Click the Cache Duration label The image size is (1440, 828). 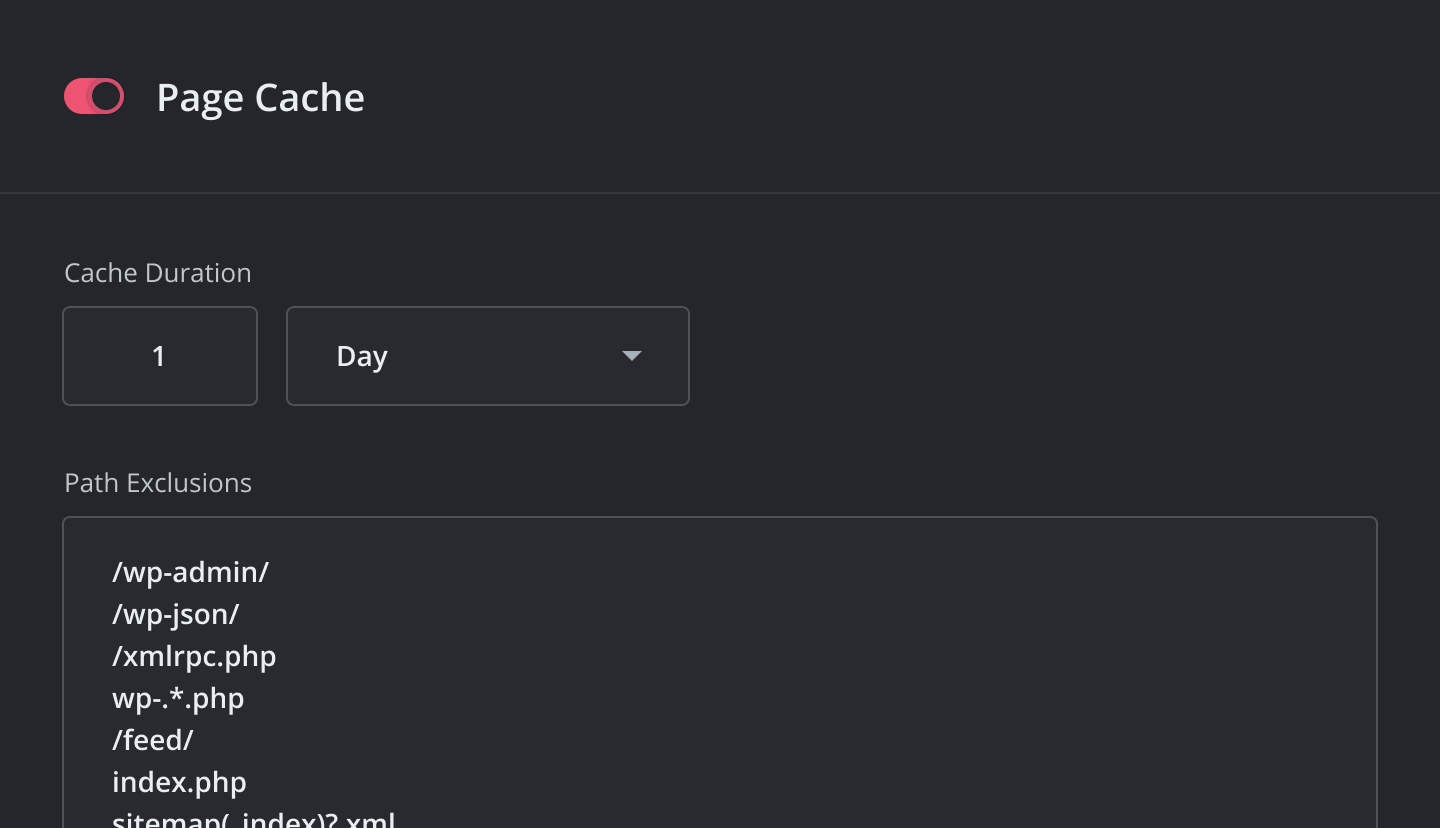[x=157, y=272]
